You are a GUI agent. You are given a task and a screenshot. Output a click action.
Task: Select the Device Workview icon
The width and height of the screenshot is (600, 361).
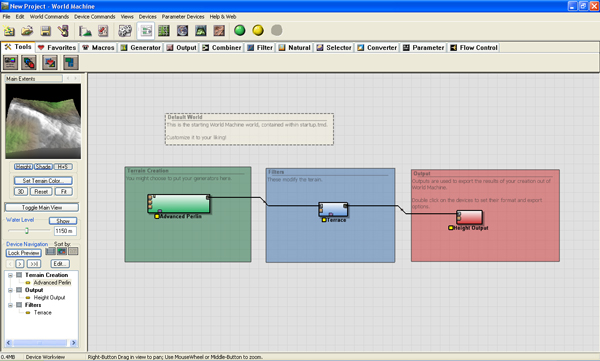point(146,31)
